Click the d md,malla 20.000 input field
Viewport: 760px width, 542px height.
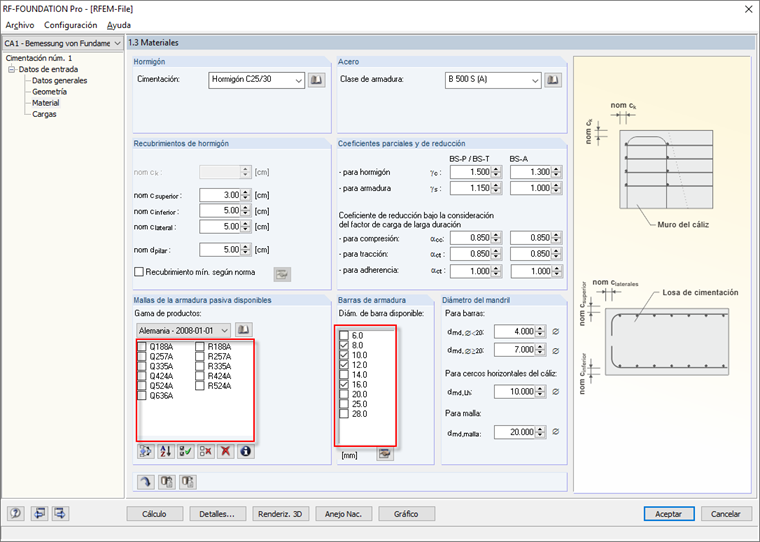pyautogui.click(x=515, y=432)
